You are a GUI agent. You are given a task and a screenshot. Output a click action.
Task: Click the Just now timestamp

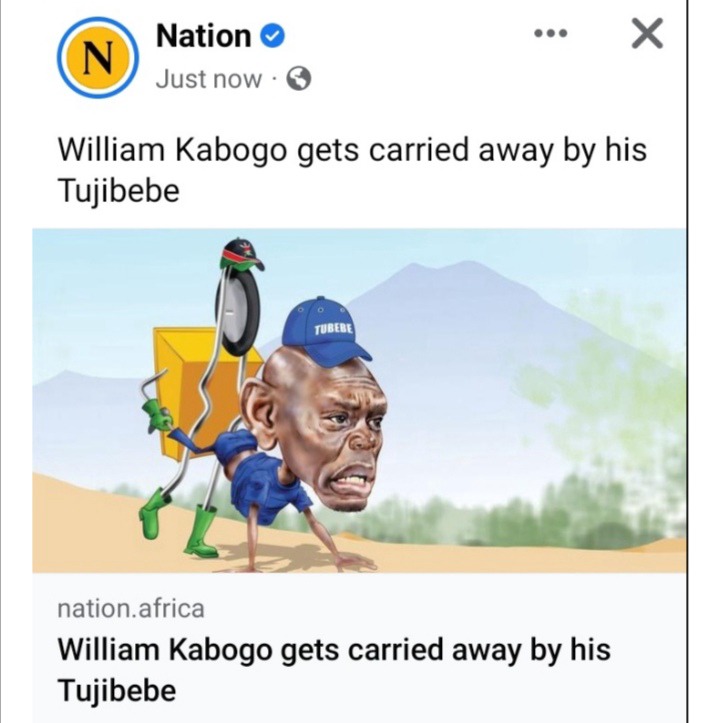coord(208,79)
